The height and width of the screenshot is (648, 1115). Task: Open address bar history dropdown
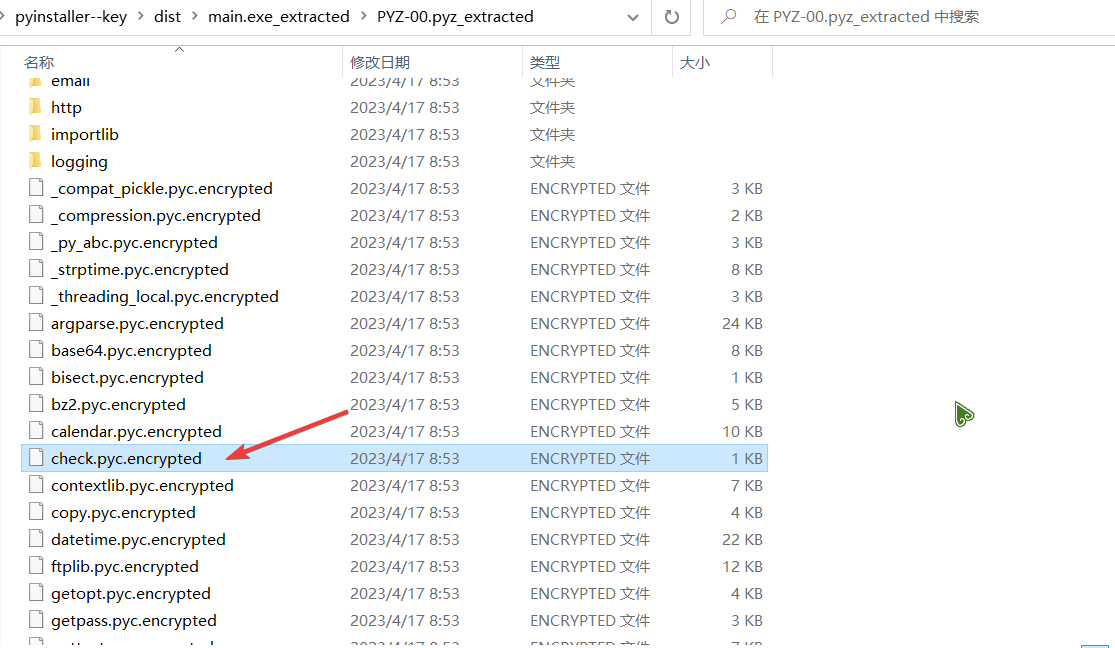632,17
